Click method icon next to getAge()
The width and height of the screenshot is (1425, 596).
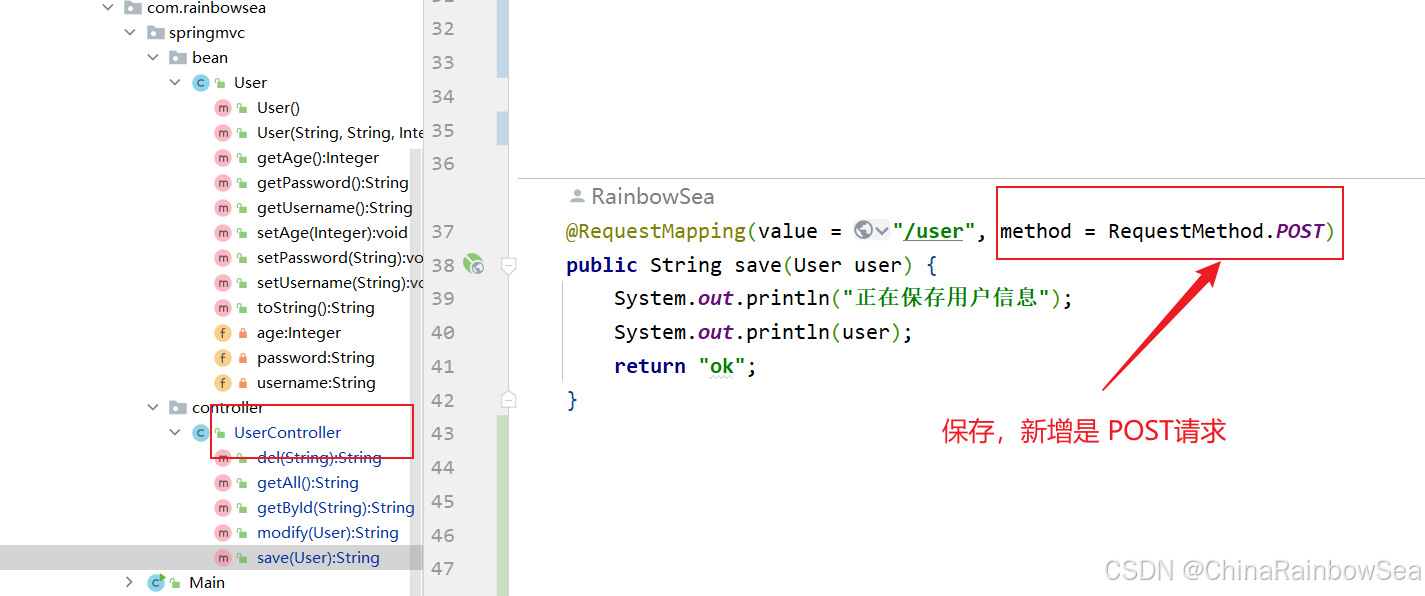point(223,158)
